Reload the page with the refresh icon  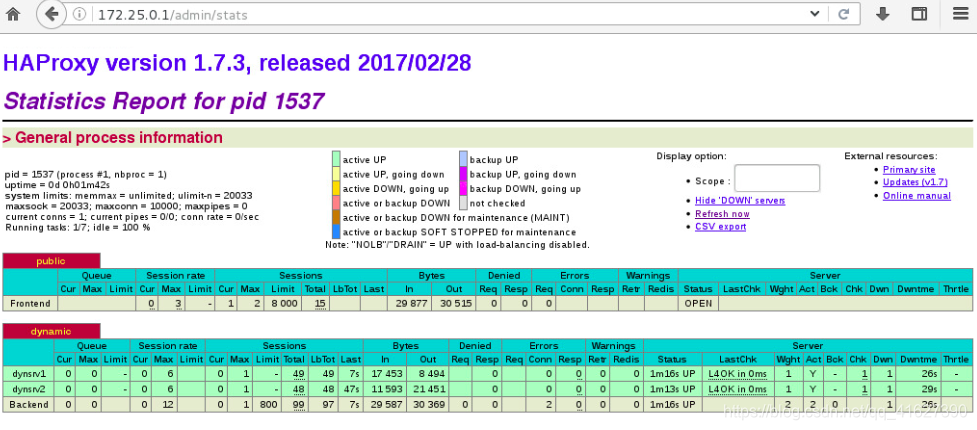point(845,14)
